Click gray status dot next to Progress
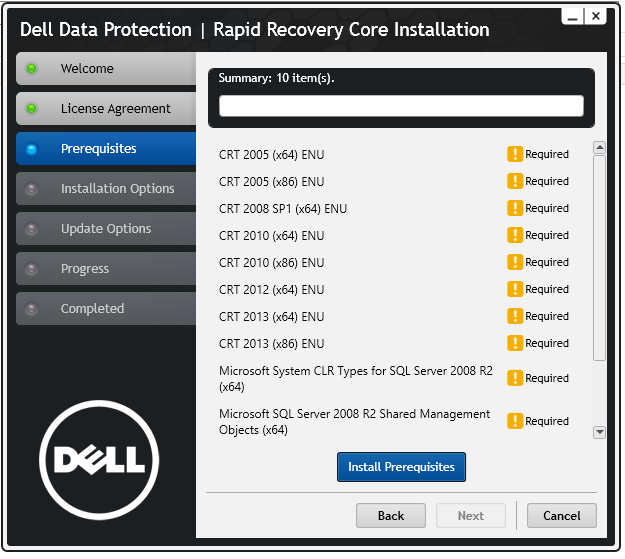 pos(31,268)
